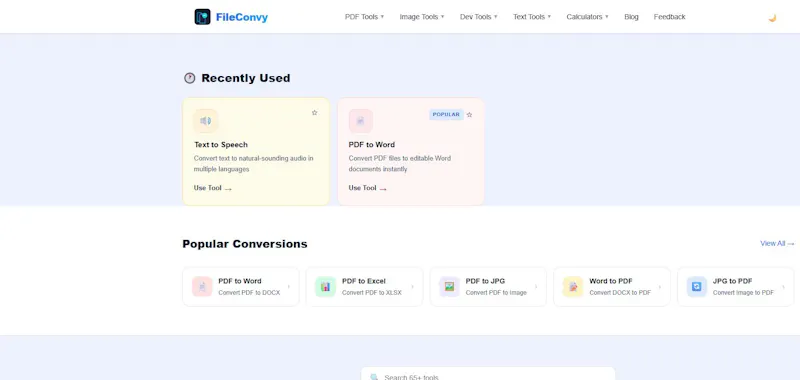The image size is (800, 380).
Task: Open the Calculators dropdown menu
Action: pyautogui.click(x=587, y=17)
